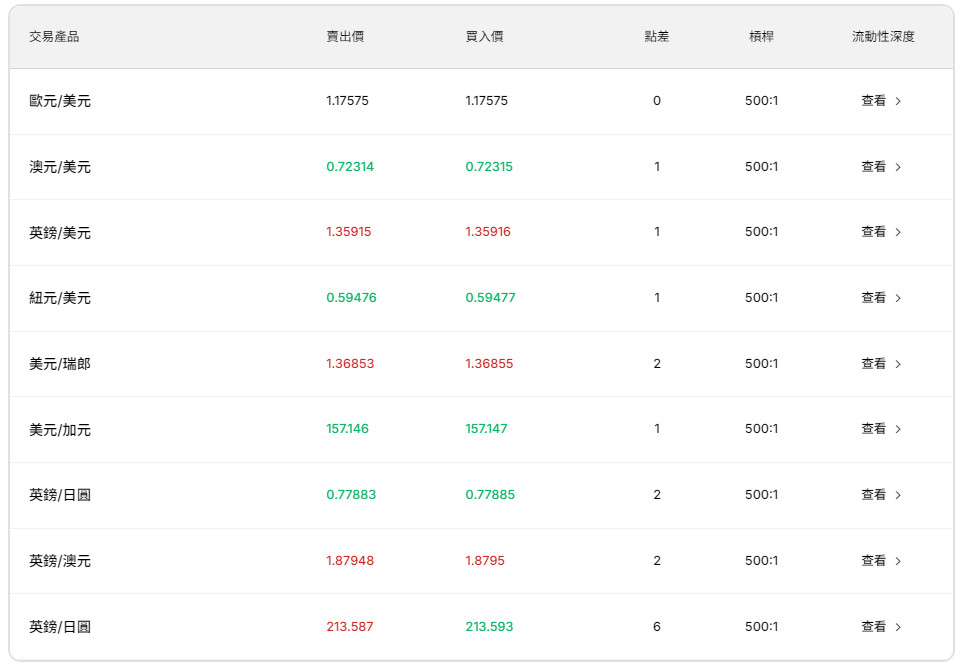Click the 流動性深度 column header
This screenshot has width=964, height=667.
click(x=883, y=37)
